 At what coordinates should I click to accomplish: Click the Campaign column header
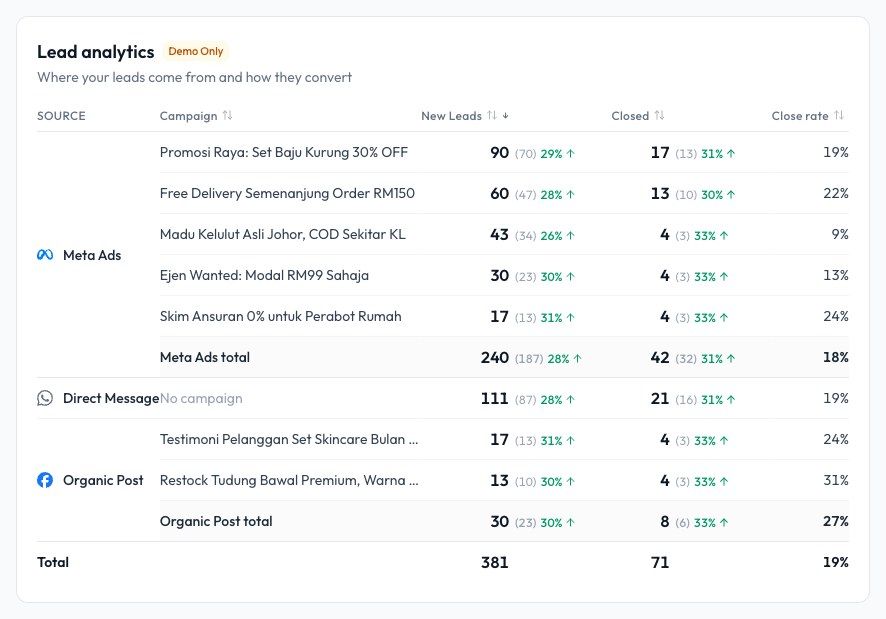(x=189, y=116)
